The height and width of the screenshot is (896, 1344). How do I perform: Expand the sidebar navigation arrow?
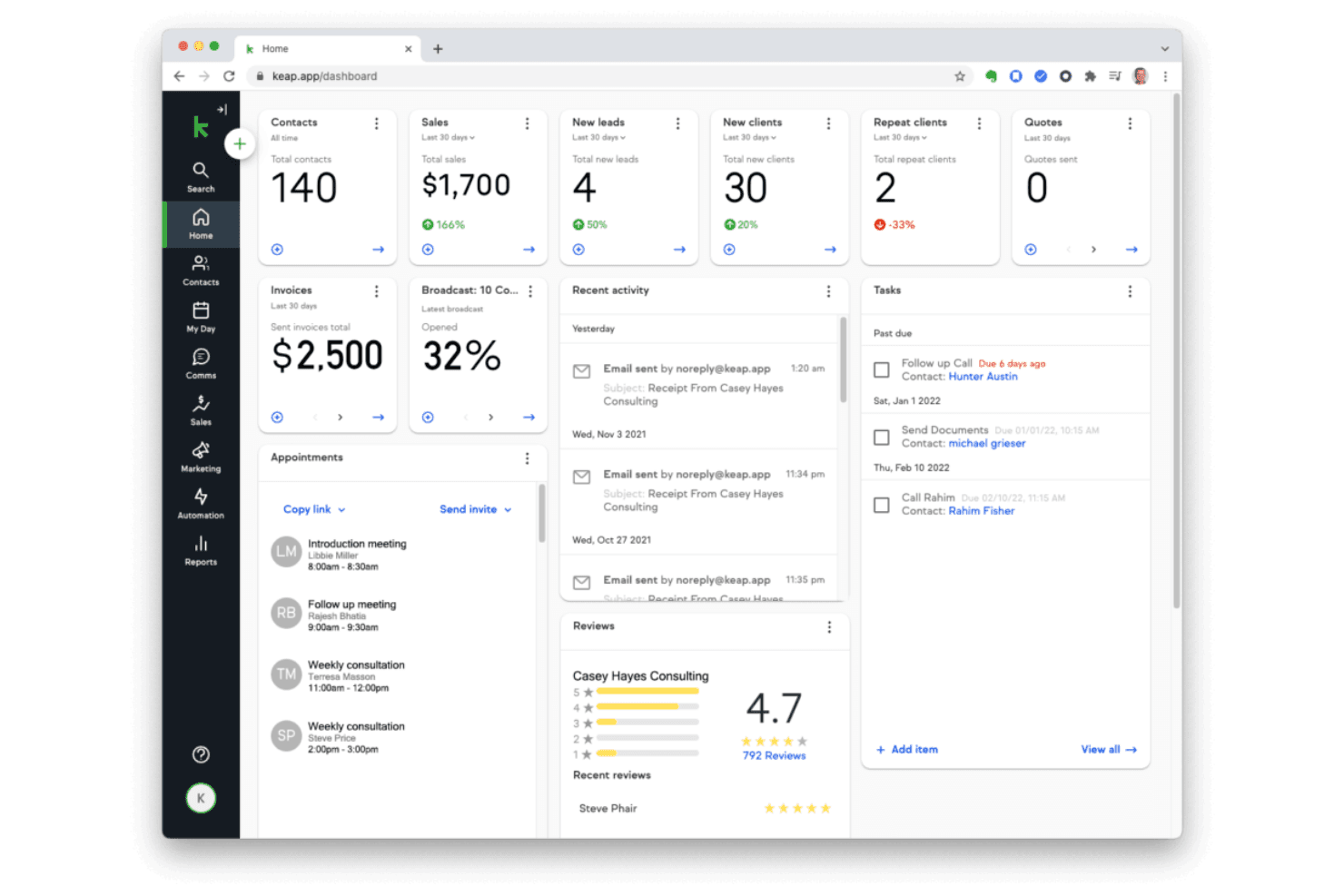click(x=222, y=110)
